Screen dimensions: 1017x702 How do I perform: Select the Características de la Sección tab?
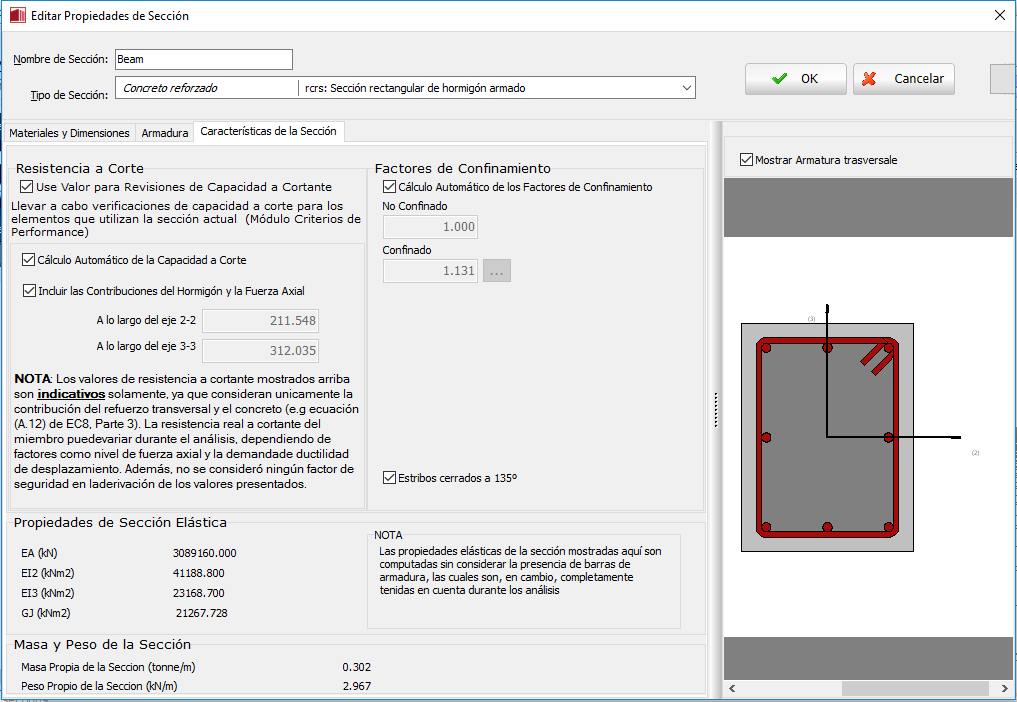click(x=269, y=132)
